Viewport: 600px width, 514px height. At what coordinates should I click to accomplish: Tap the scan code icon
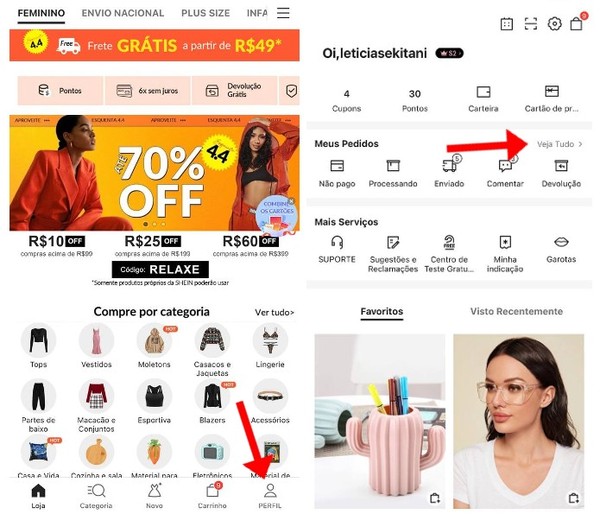(x=531, y=24)
